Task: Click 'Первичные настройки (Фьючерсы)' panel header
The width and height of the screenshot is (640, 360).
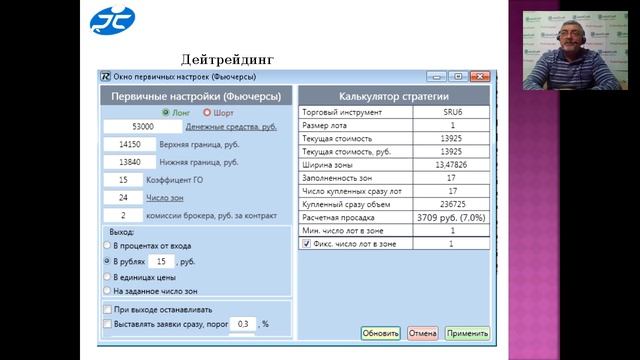Action: (196, 96)
